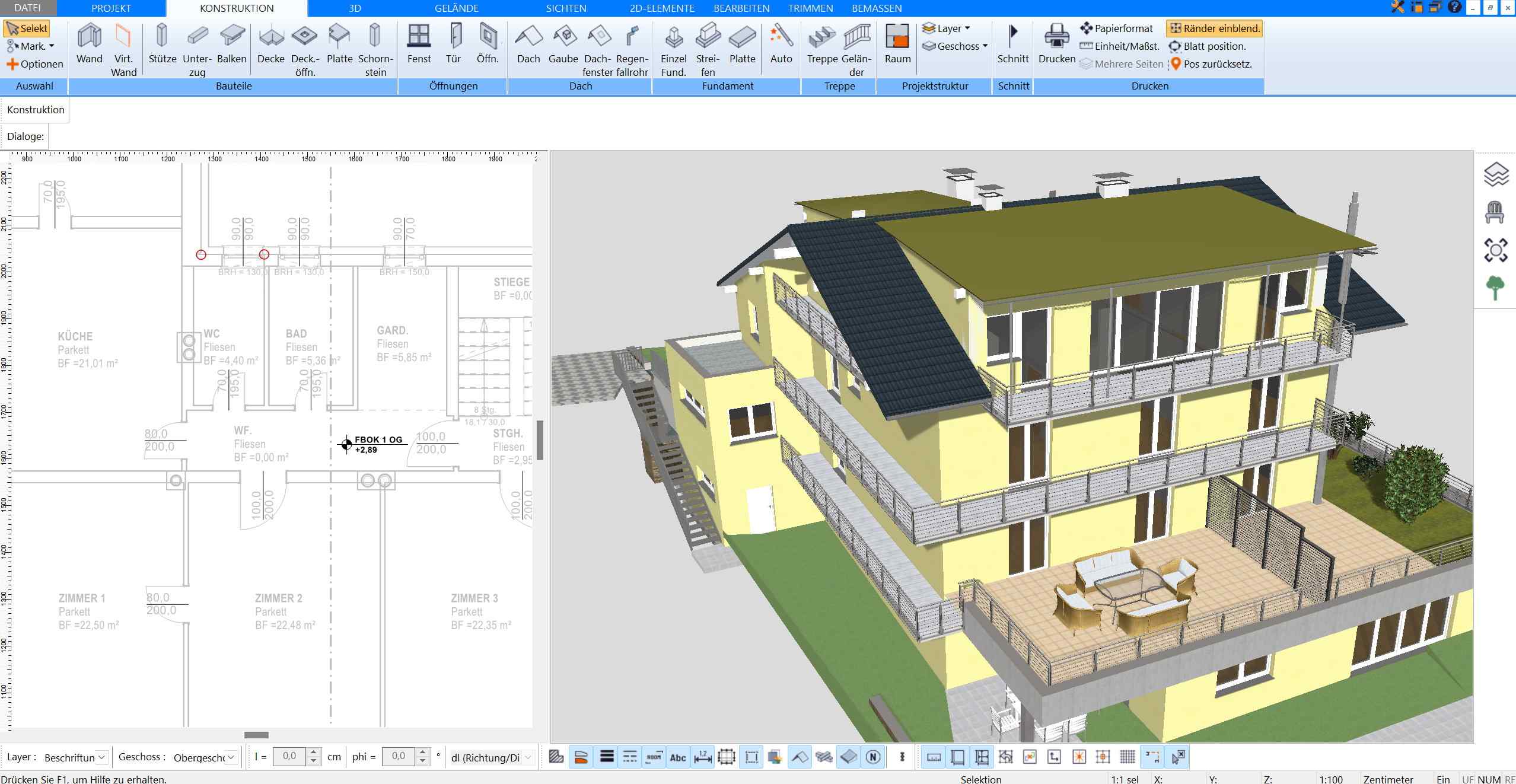Create a Schnitt section
The height and width of the screenshot is (784, 1516).
pyautogui.click(x=1013, y=44)
